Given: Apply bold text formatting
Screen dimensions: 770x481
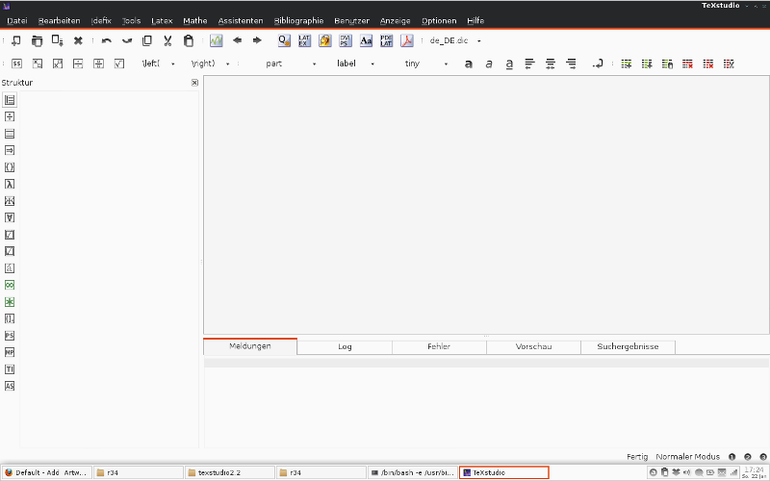Looking at the screenshot, I should pos(468,64).
